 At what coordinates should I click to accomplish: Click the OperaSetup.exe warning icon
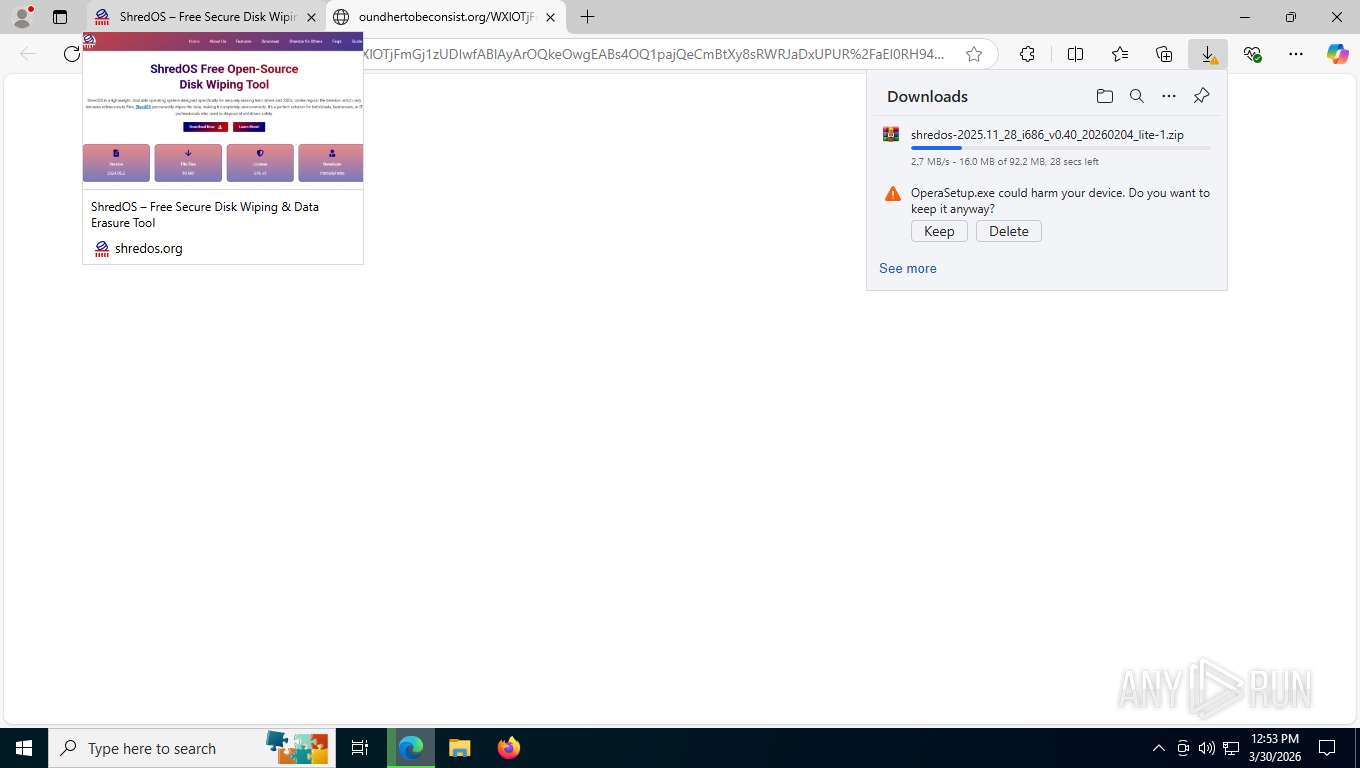[893, 194]
